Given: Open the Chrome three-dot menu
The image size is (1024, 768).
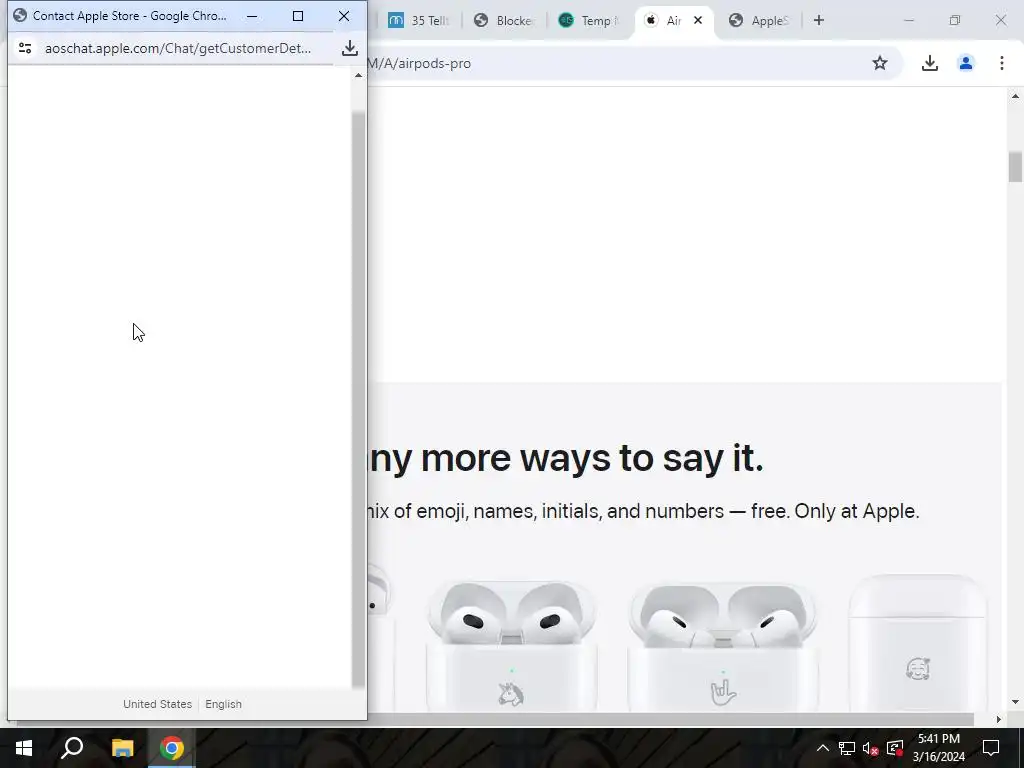Looking at the screenshot, I should 1002,63.
